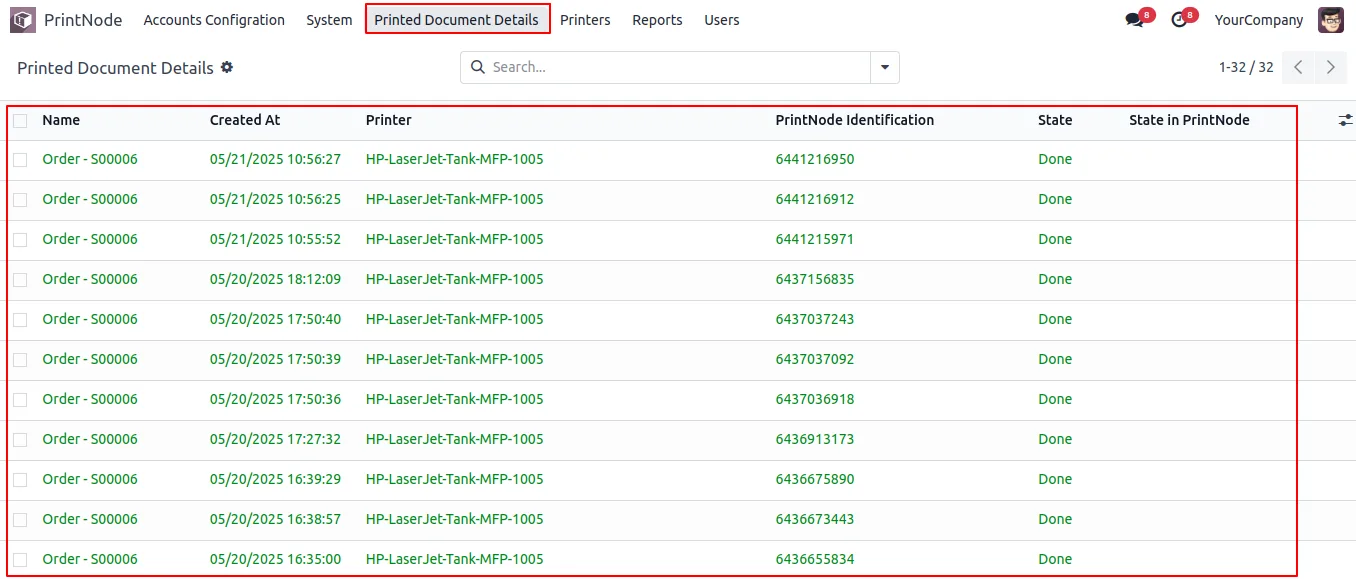
Task: Click Created At 05/21/2025 10:56:27 cell
Action: 275,159
